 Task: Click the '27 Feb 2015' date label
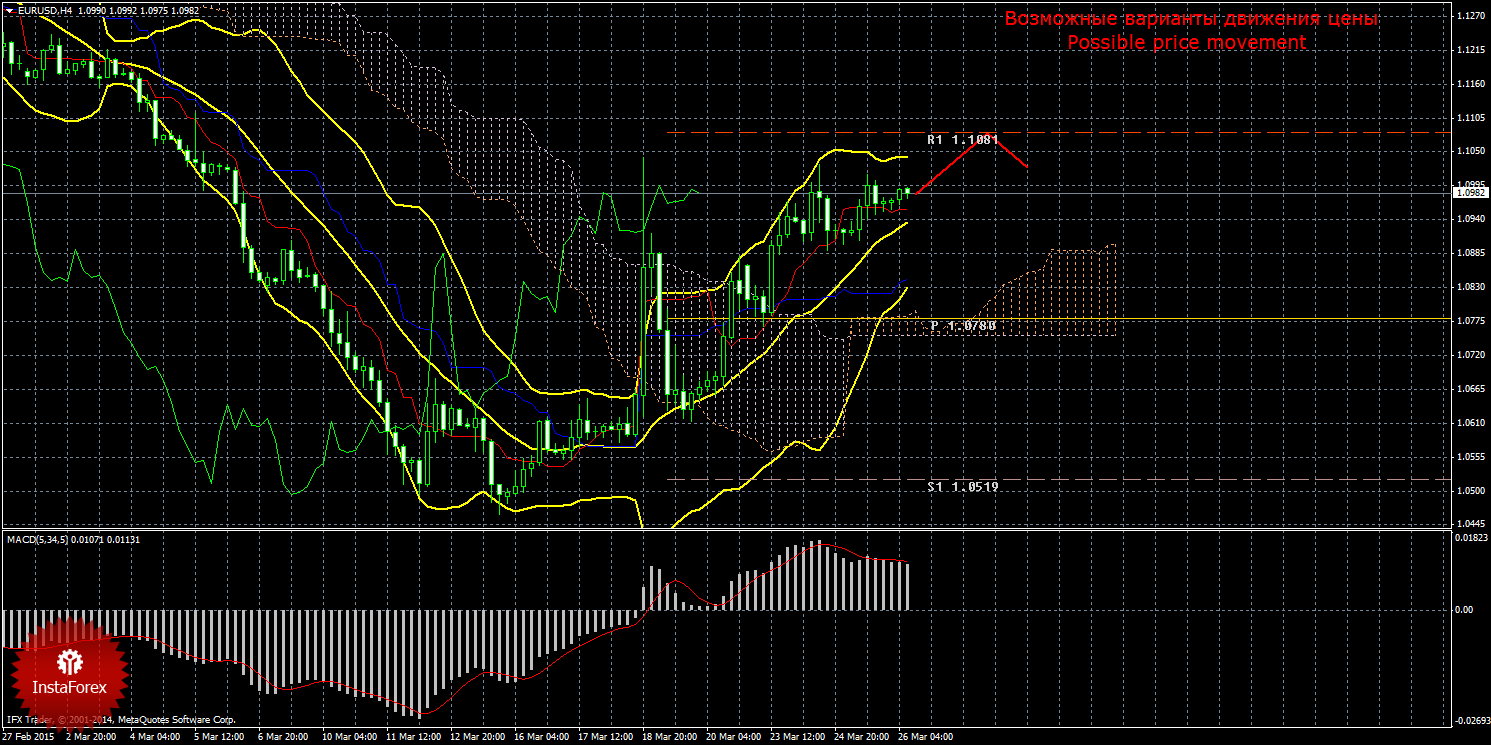29,737
